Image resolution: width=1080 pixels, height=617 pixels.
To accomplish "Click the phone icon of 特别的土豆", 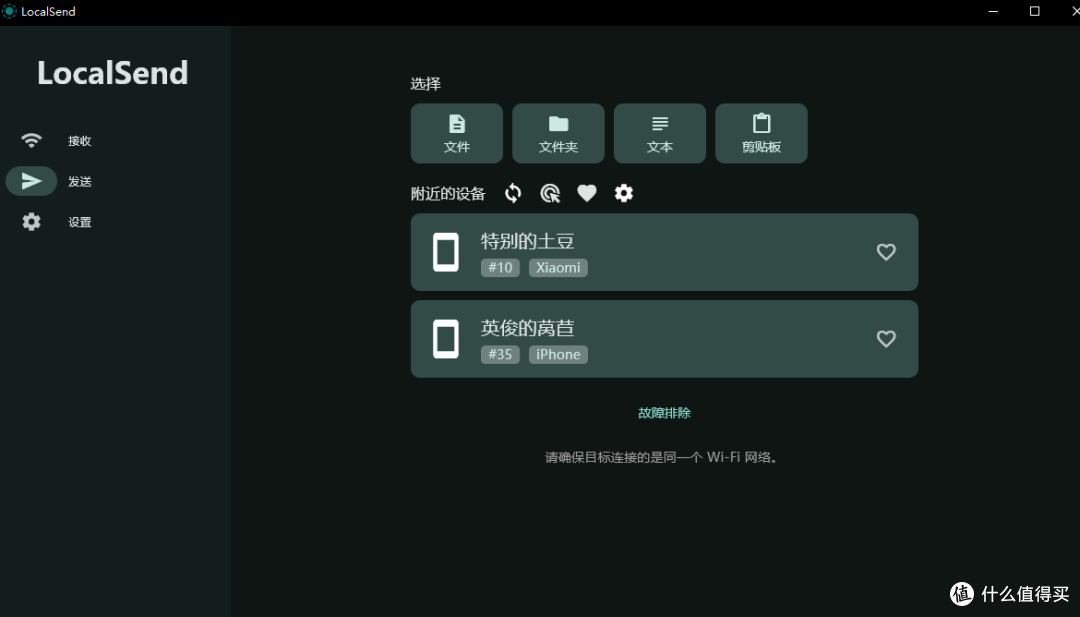I will (x=446, y=252).
